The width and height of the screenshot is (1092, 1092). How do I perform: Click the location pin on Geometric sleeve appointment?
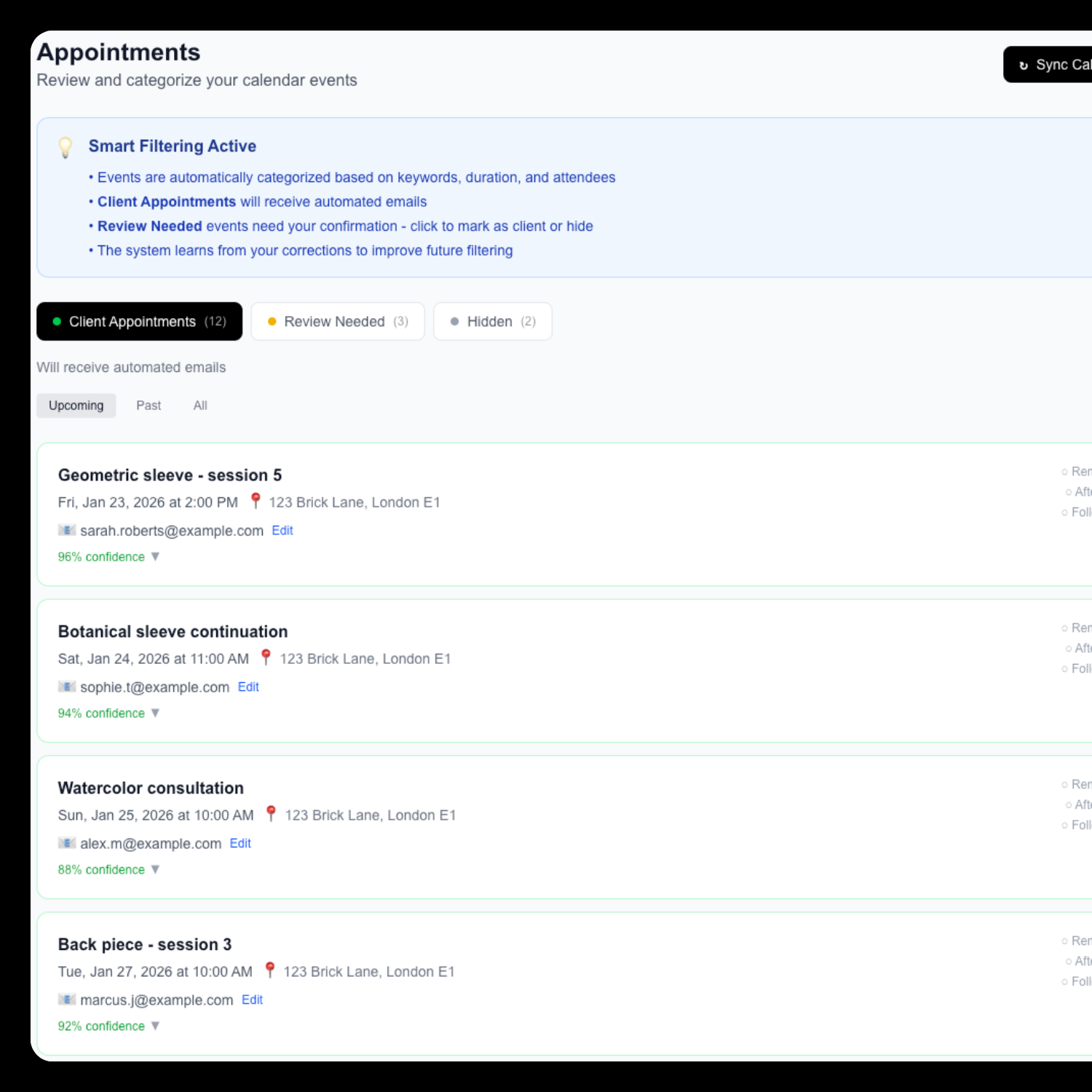coord(256,501)
